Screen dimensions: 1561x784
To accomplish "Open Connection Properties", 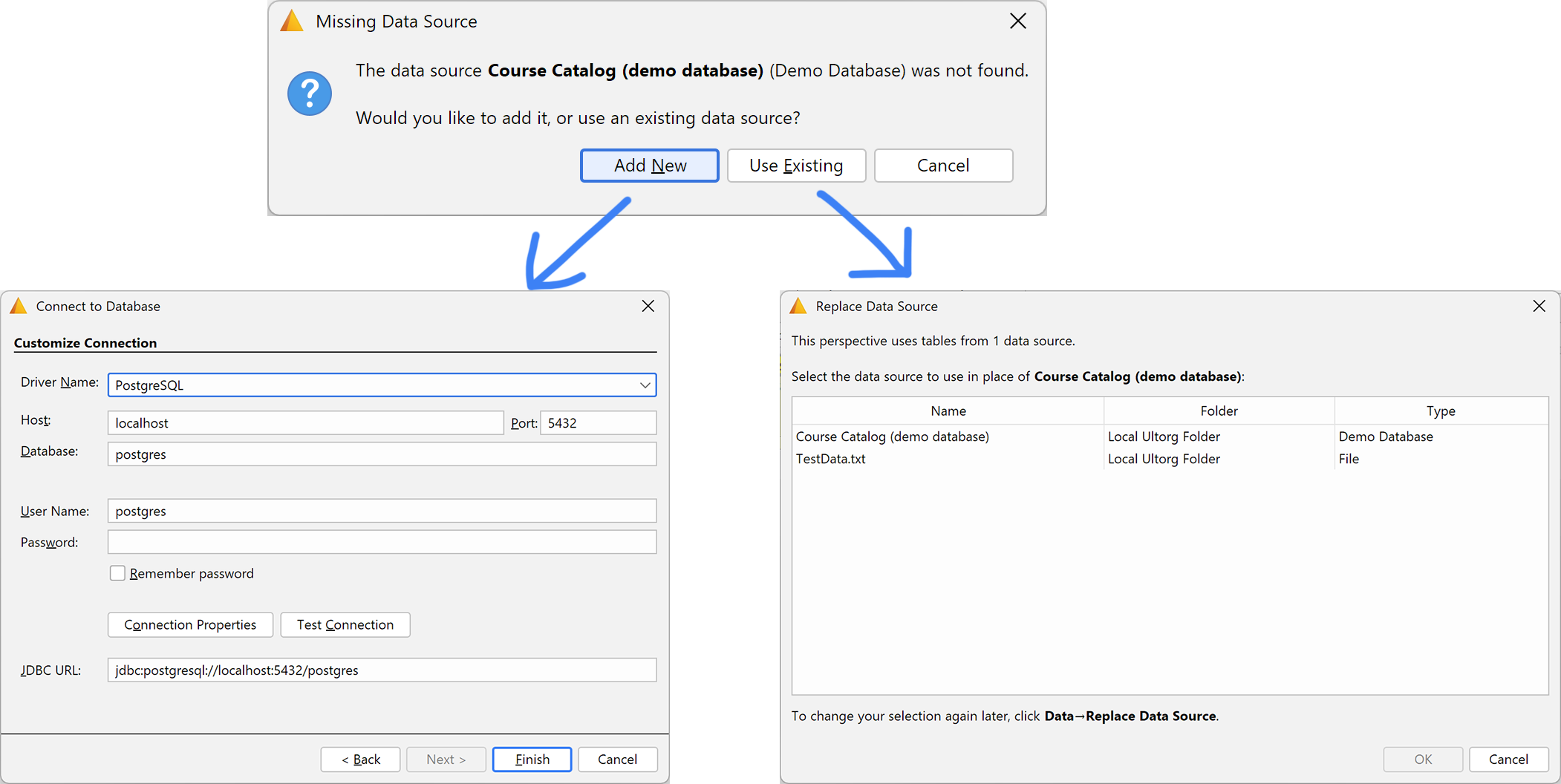I will click(190, 625).
